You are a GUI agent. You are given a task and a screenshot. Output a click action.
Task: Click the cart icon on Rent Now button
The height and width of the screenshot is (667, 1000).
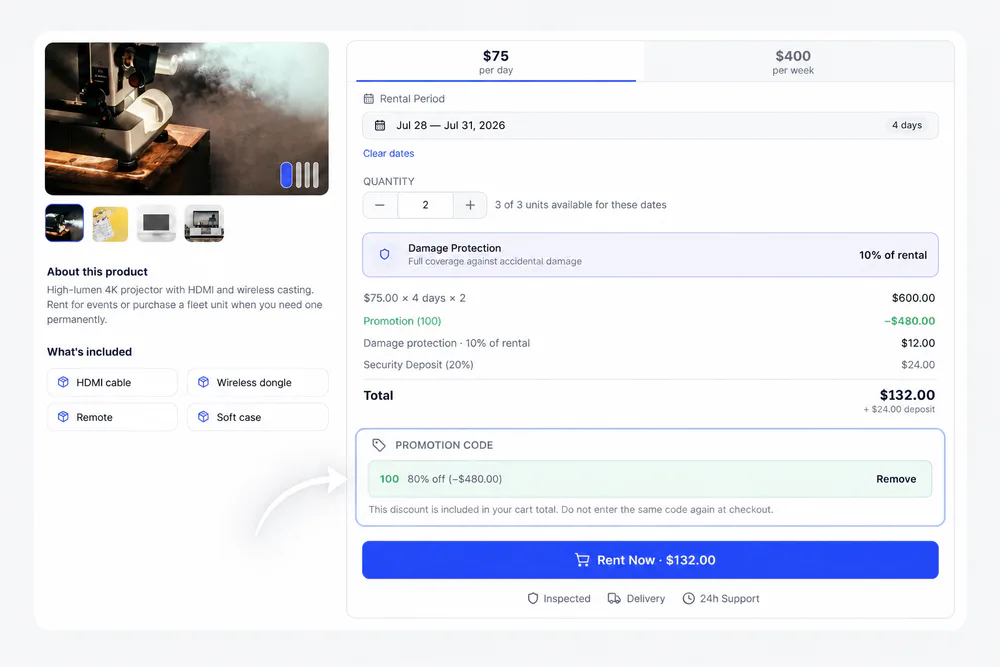(x=582, y=560)
